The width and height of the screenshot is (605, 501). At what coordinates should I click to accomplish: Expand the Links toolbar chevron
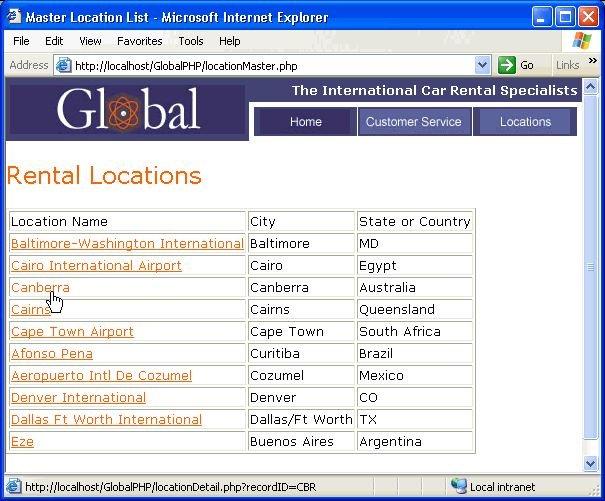click(x=593, y=61)
